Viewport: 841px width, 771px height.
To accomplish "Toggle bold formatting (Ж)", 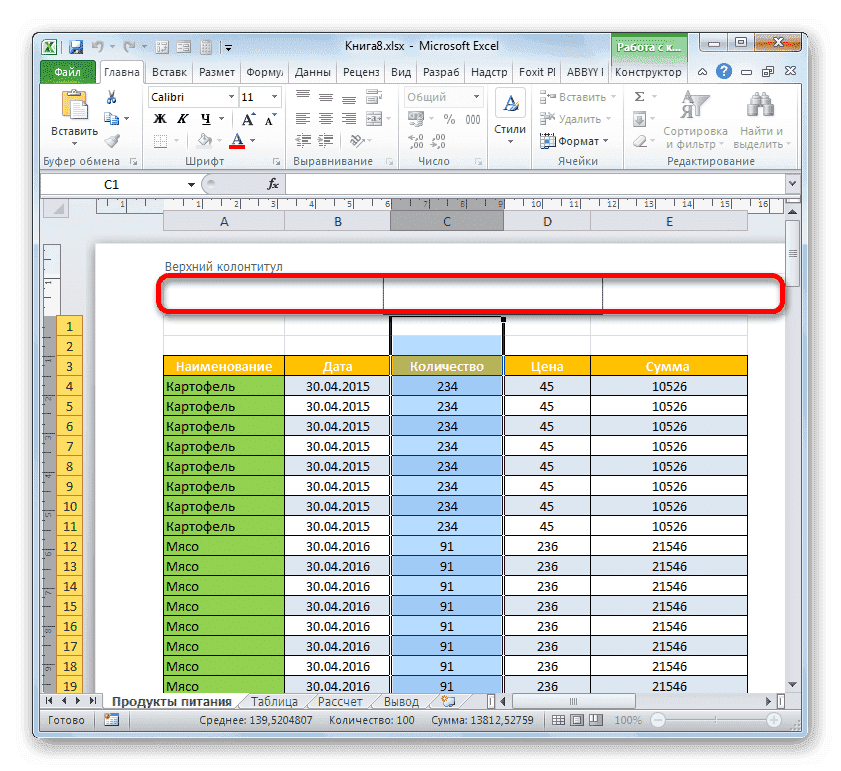I will click(160, 118).
